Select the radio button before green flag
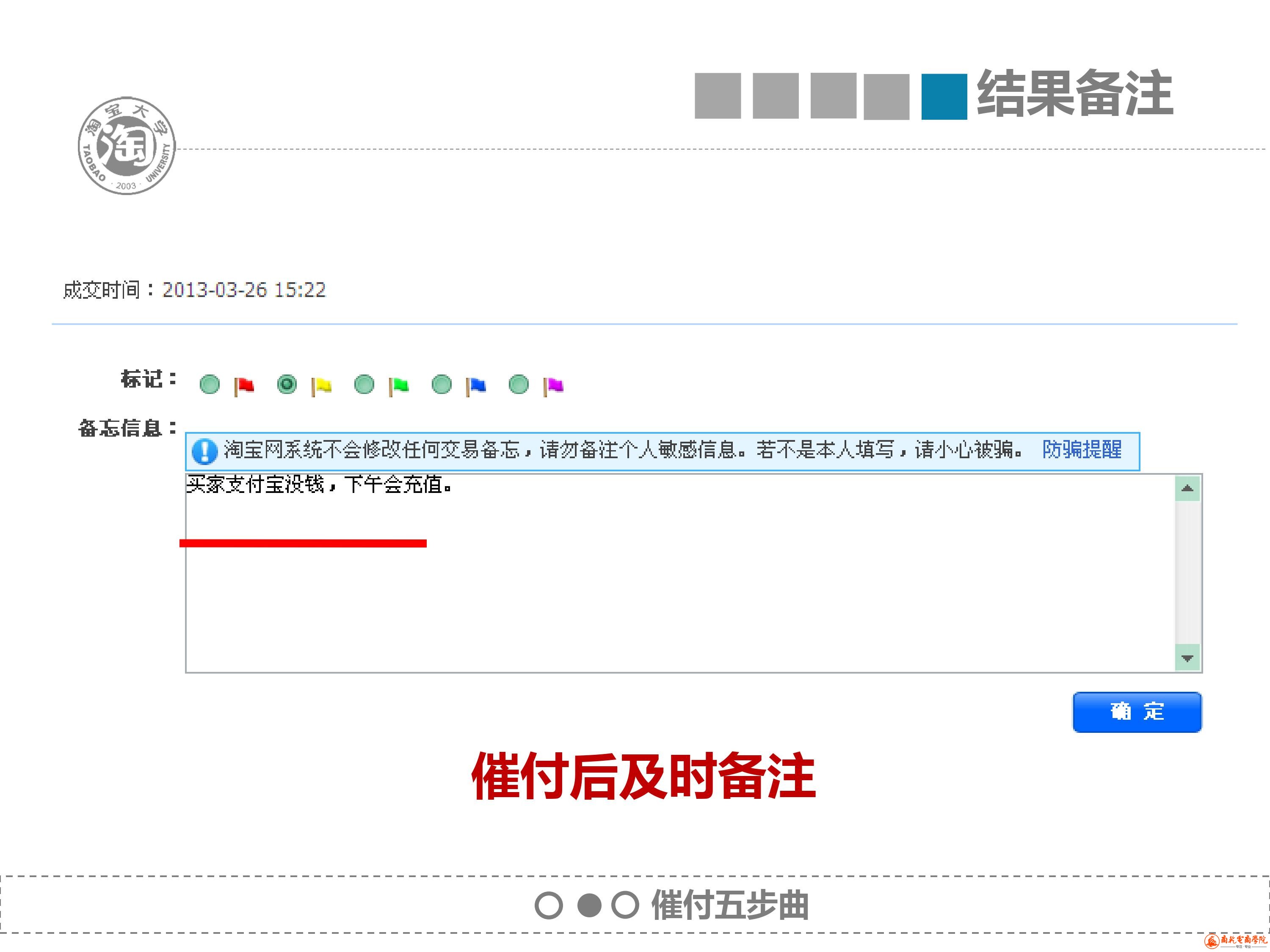The height and width of the screenshot is (952, 1270). coord(364,385)
